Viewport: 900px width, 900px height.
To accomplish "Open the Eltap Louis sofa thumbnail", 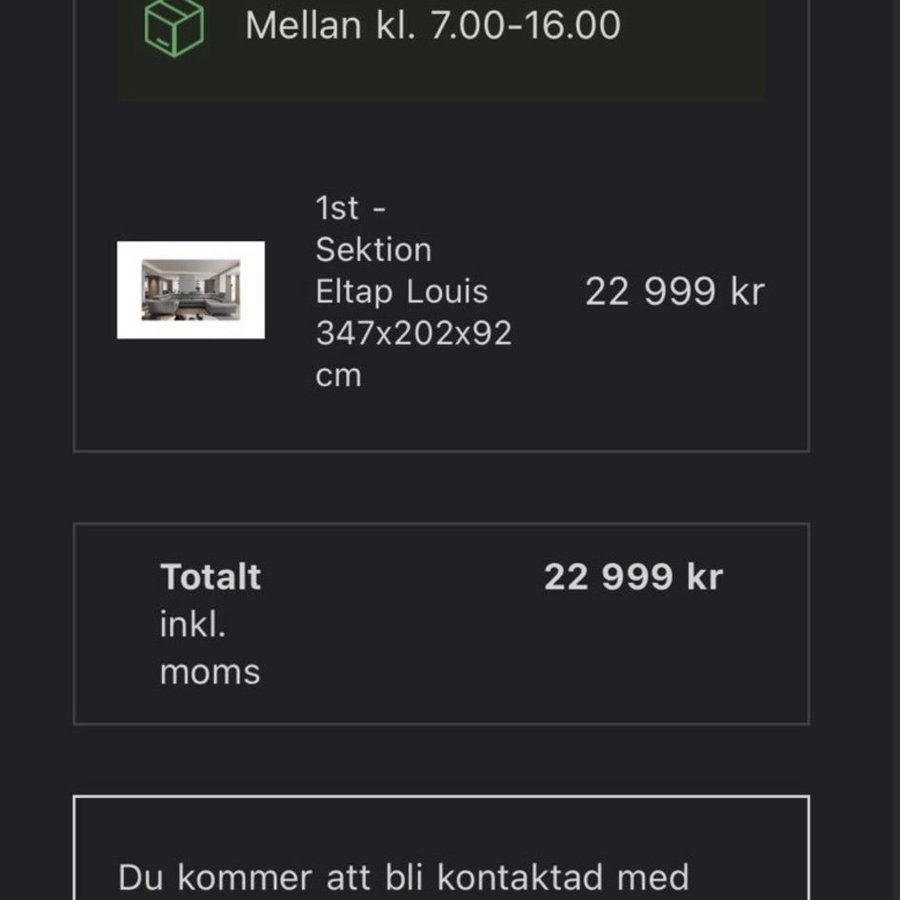I will click(191, 290).
